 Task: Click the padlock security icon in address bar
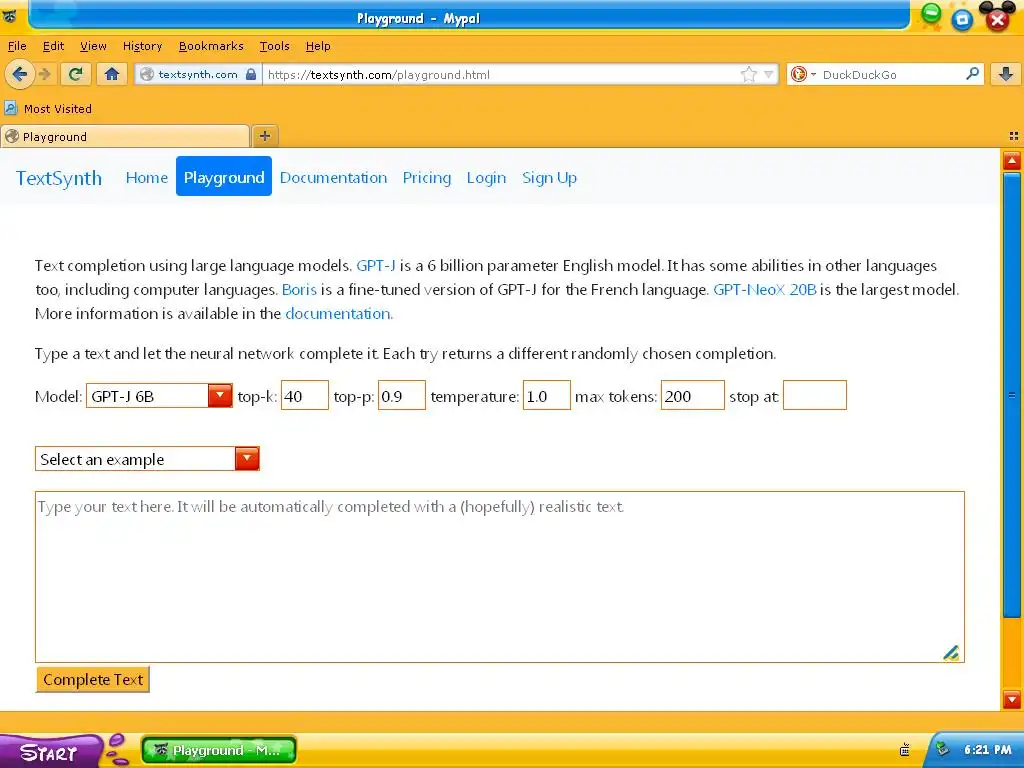[x=251, y=74]
